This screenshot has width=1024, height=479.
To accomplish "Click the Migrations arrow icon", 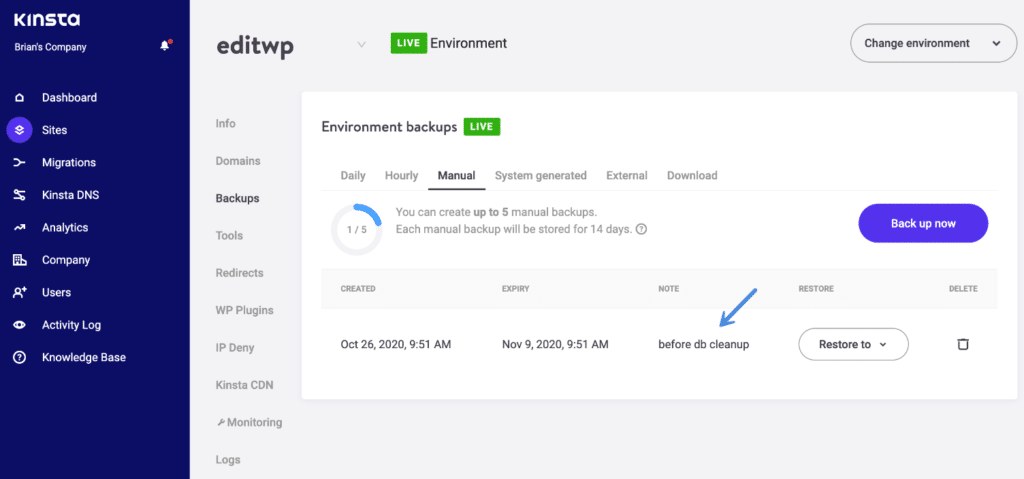I will [20, 163].
